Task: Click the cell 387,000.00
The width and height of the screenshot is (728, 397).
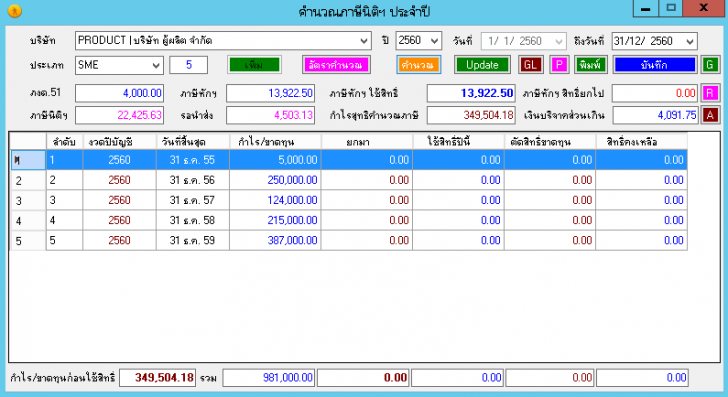Action: pos(275,240)
